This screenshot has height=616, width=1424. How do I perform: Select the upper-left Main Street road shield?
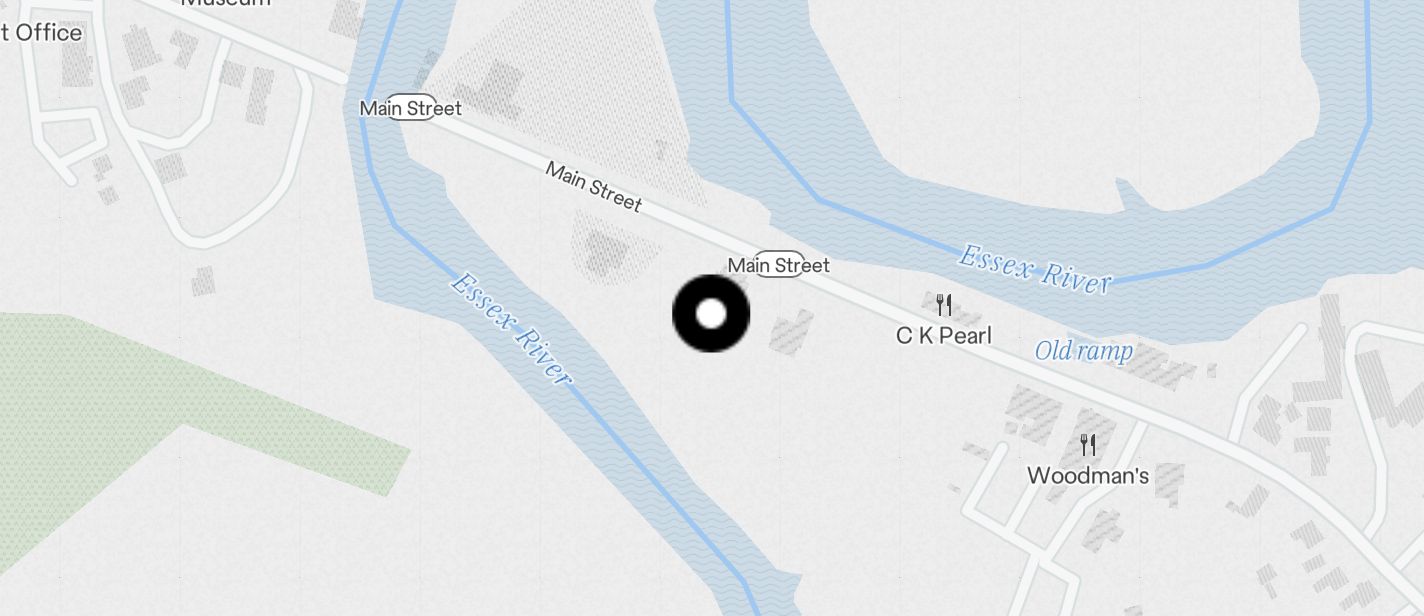[x=411, y=108]
